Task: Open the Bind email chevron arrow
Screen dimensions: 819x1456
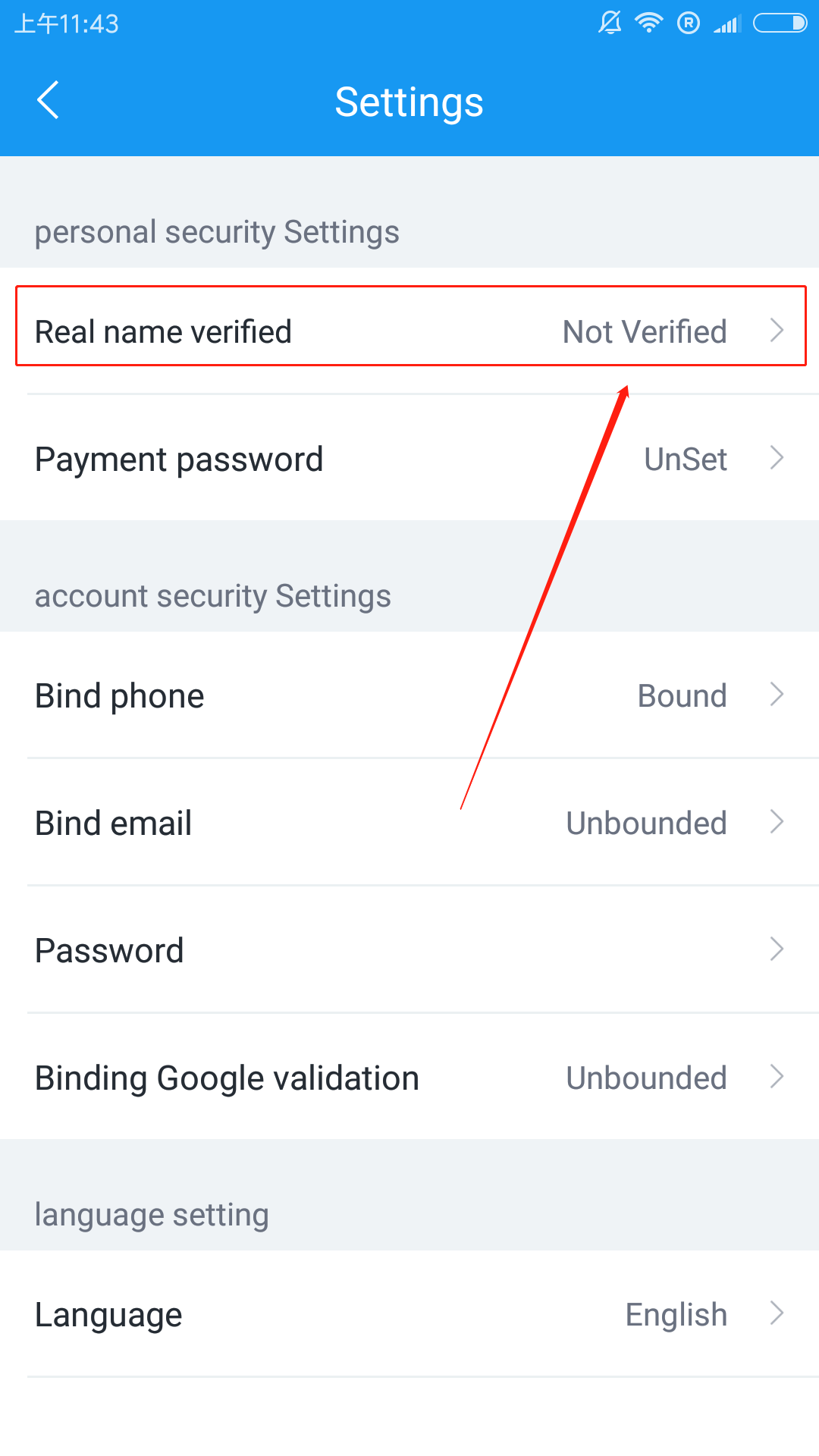Action: (x=777, y=822)
